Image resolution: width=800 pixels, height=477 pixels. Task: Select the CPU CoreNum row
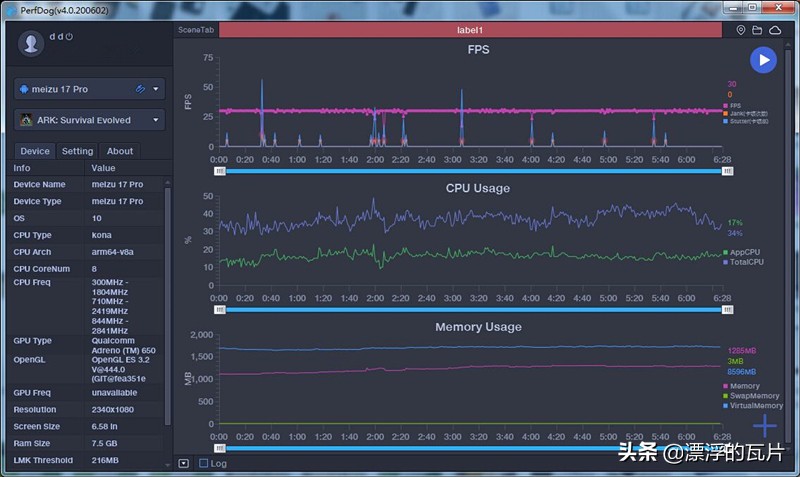tap(86, 268)
